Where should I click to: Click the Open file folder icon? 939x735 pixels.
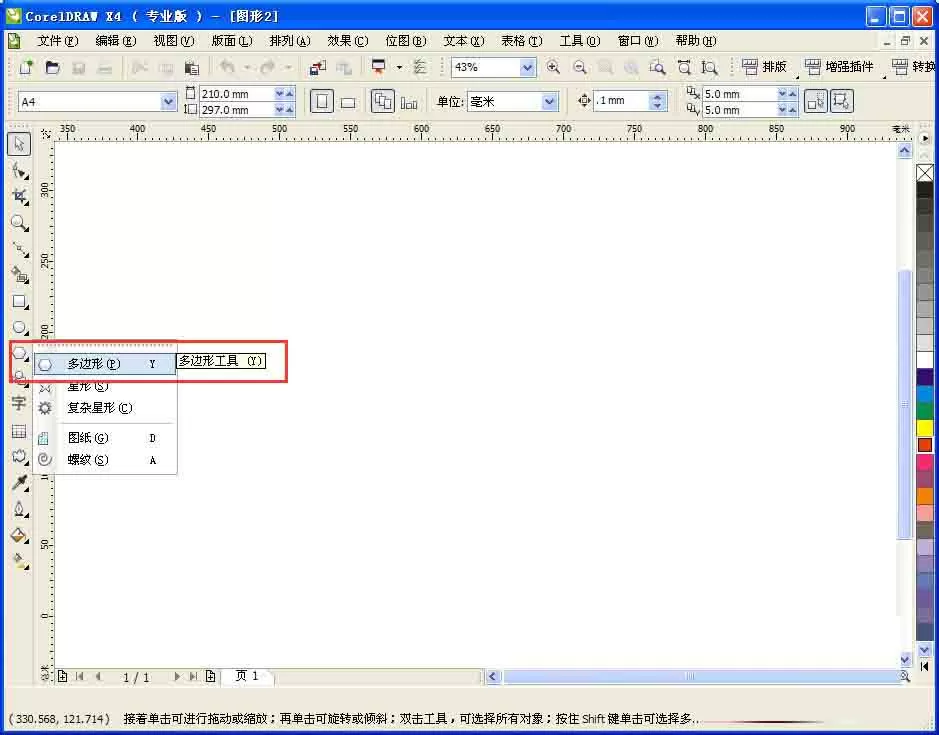click(x=53, y=67)
